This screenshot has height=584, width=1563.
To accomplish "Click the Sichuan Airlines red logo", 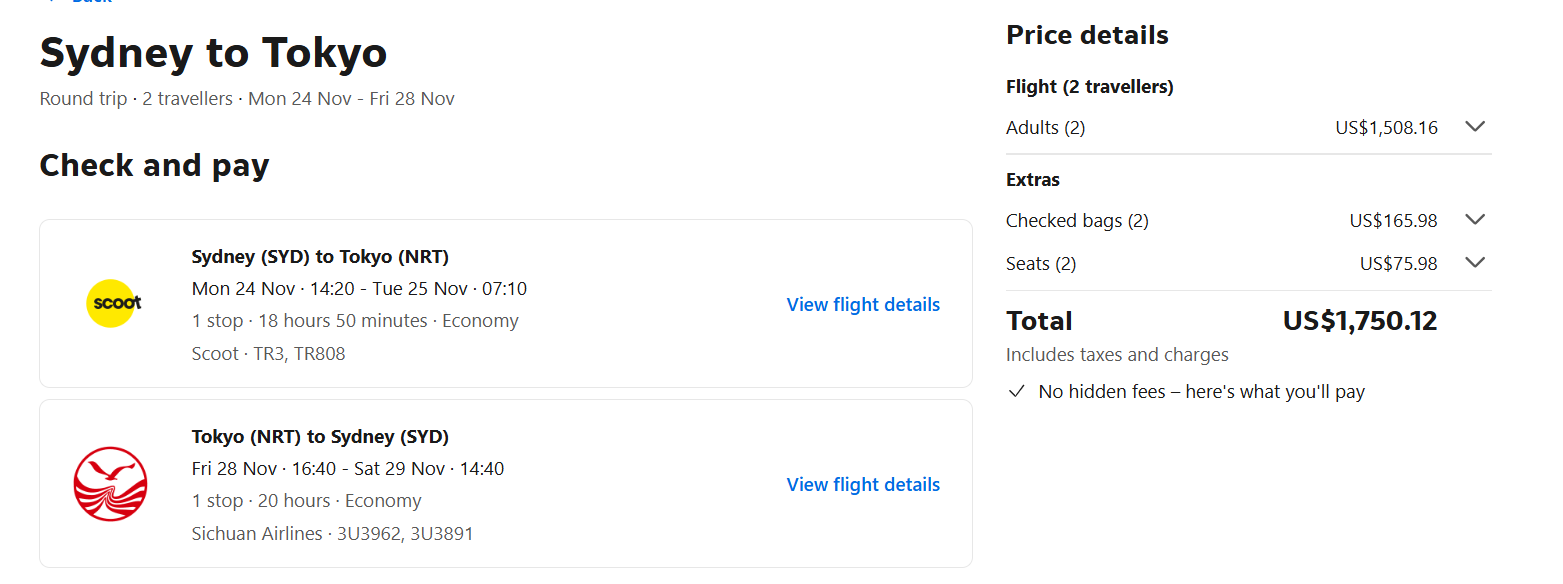I will point(110,484).
